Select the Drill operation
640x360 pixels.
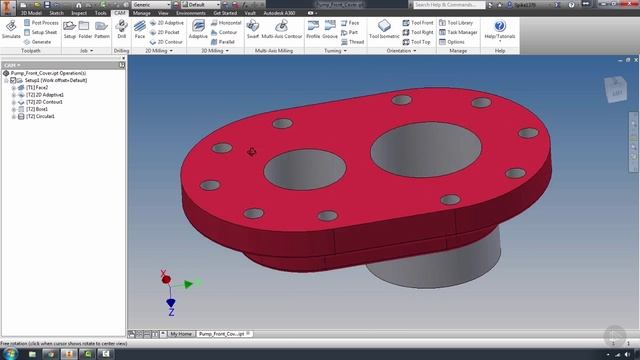tap(122, 29)
